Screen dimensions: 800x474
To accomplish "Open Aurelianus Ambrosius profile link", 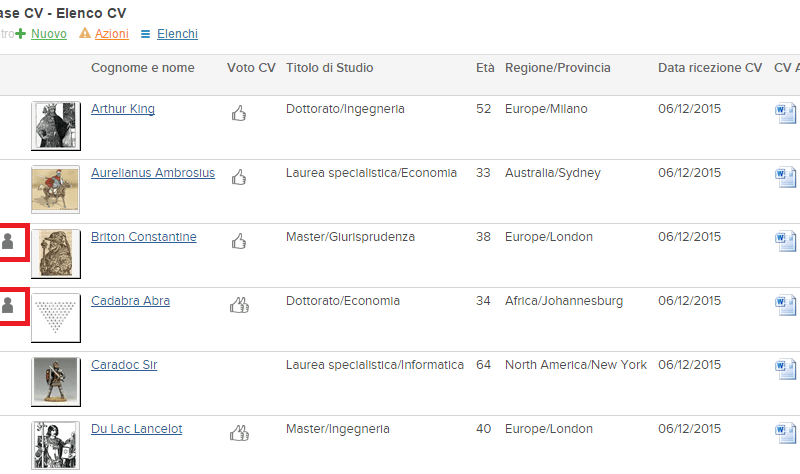I will click(x=152, y=173).
